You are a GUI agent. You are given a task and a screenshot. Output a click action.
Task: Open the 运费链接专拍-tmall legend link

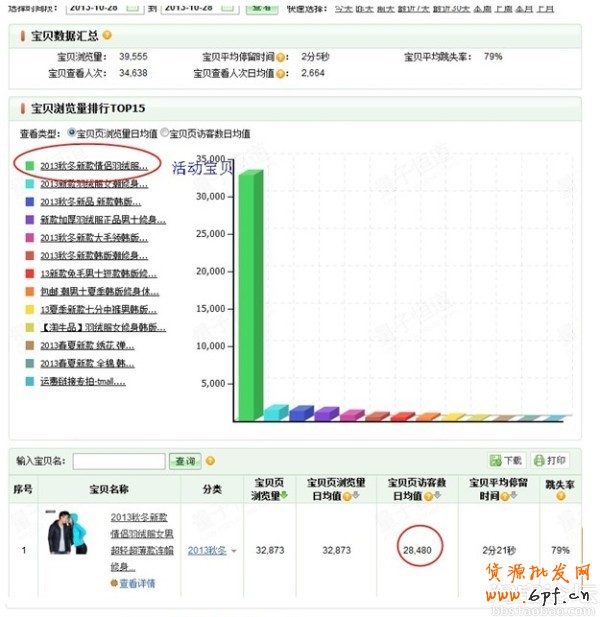click(87, 381)
